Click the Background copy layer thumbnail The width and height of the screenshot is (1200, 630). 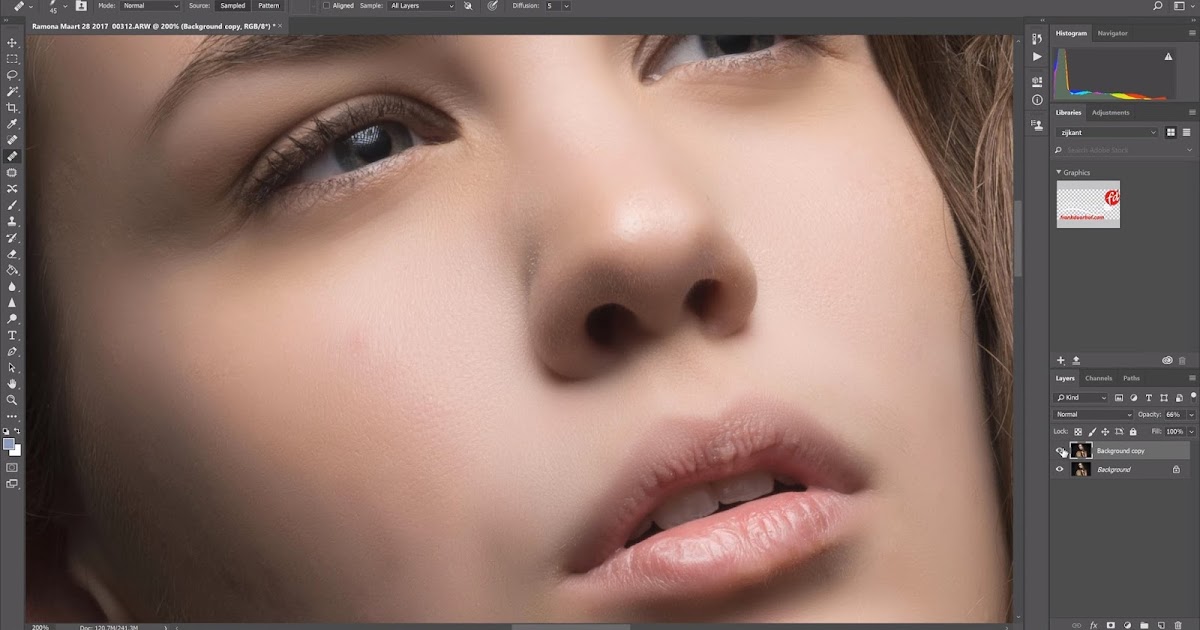[1081, 450]
